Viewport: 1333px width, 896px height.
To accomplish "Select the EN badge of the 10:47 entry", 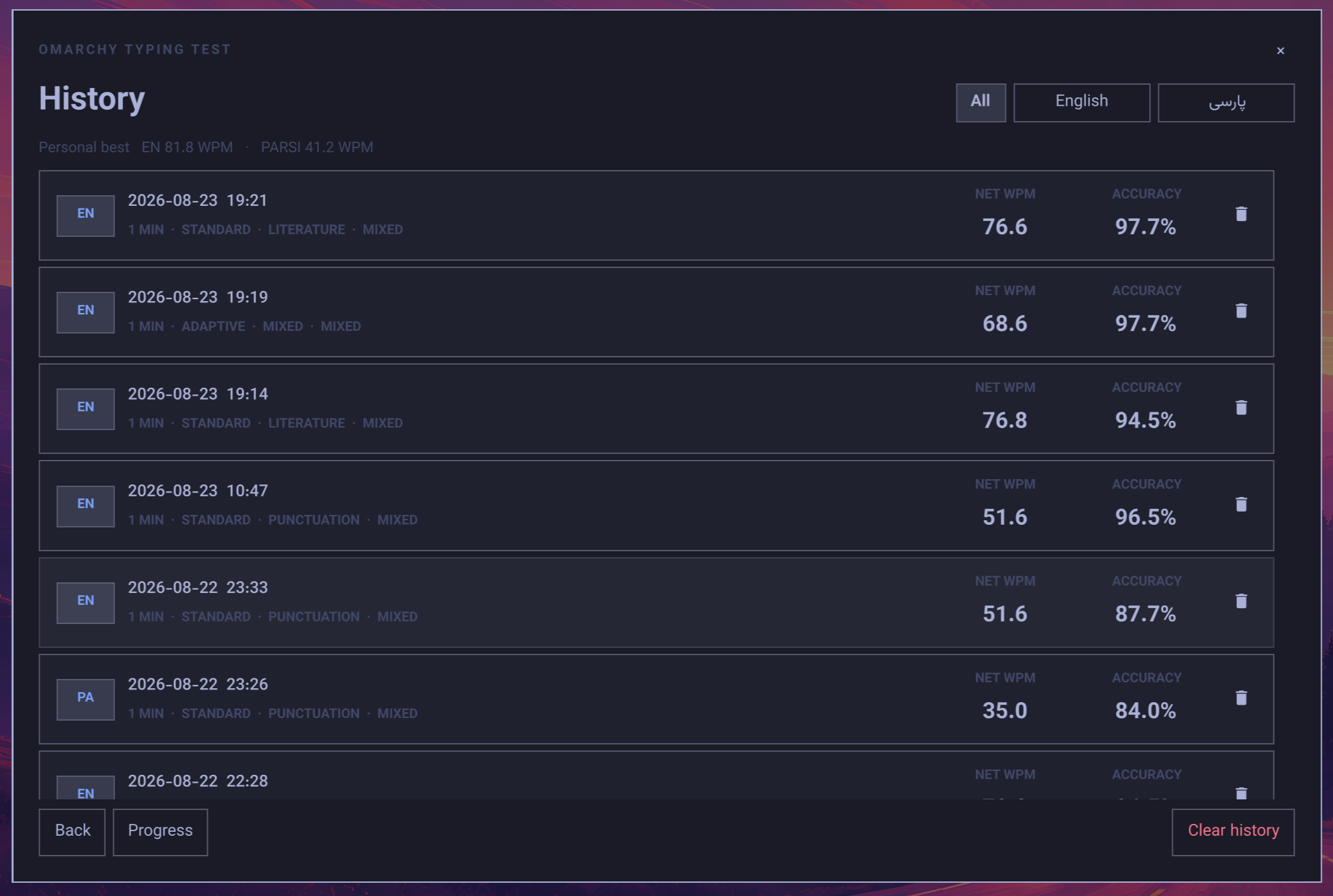I will click(85, 505).
